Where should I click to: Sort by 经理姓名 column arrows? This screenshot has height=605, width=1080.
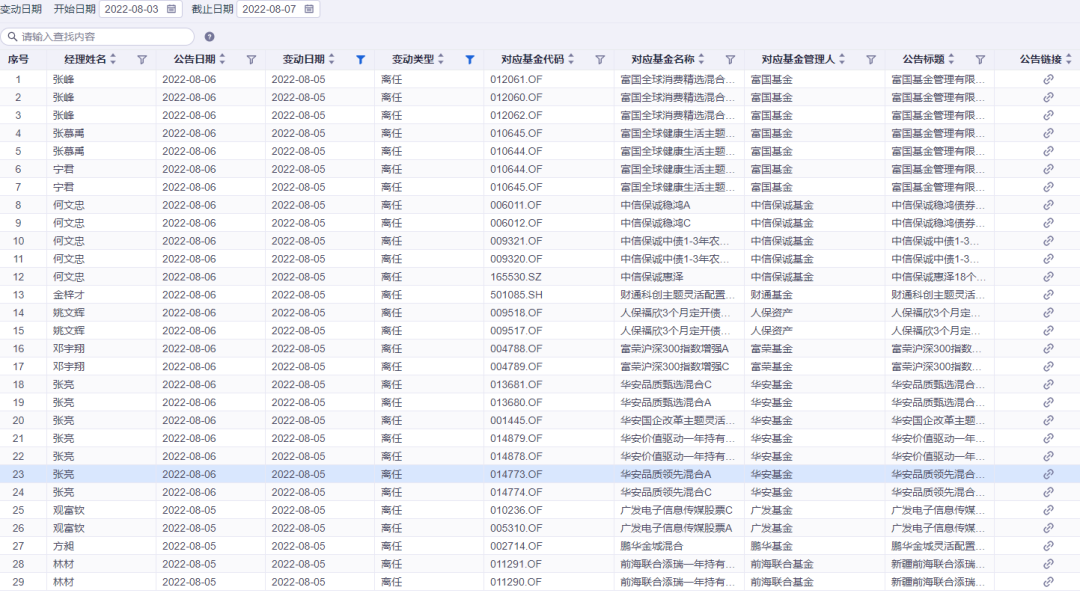[x=113, y=59]
